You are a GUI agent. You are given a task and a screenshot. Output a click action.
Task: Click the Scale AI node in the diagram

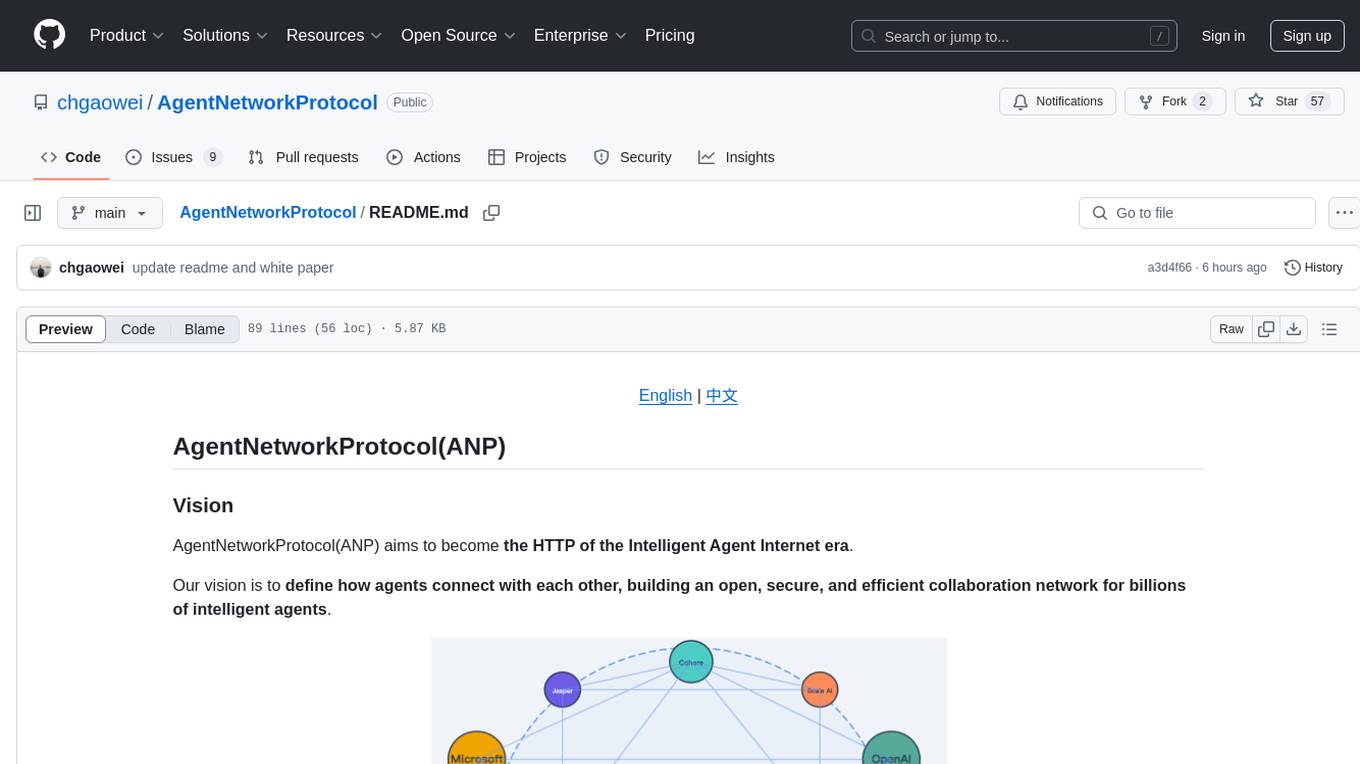[x=820, y=690]
